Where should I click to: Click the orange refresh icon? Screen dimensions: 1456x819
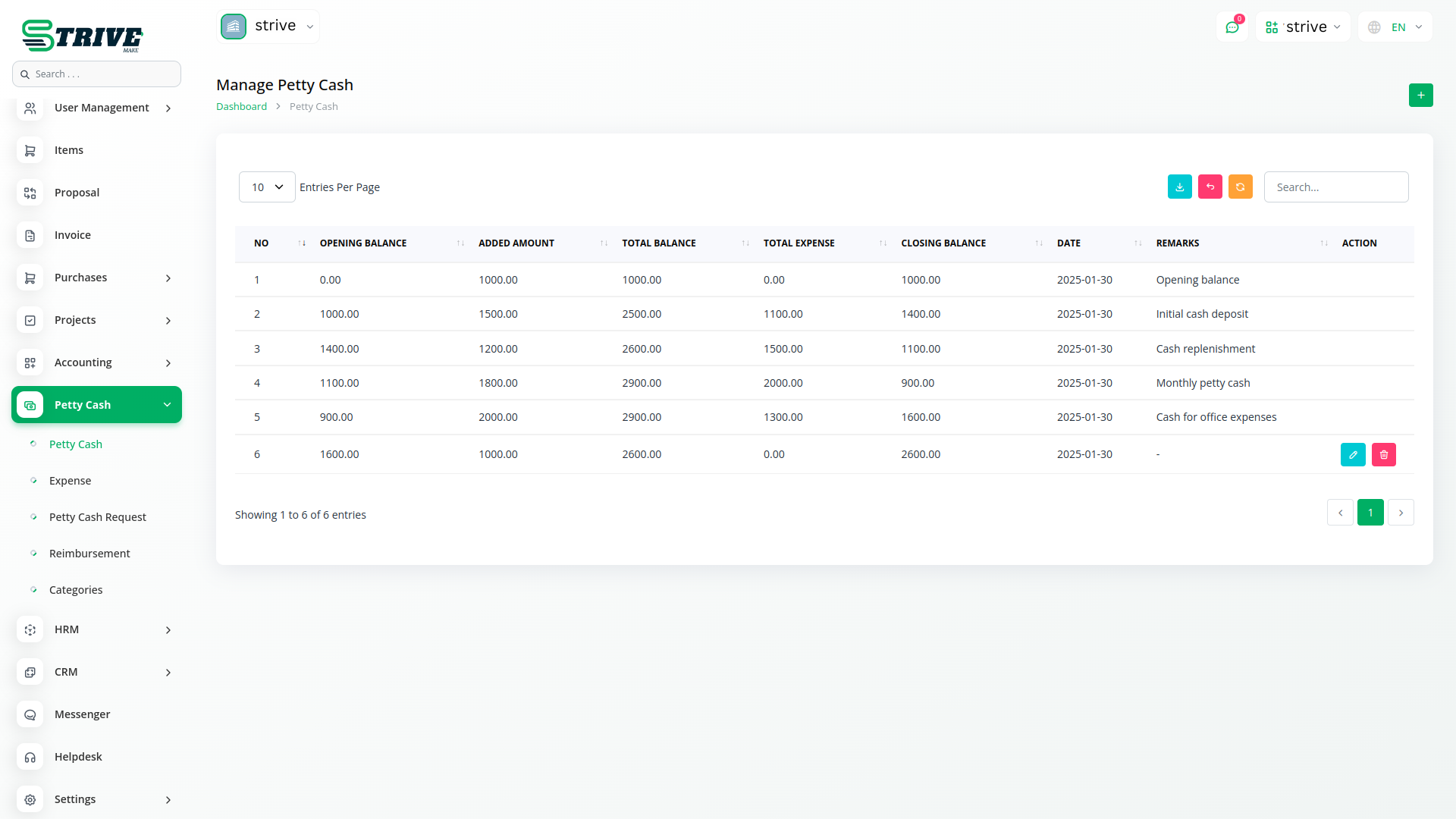[1240, 187]
